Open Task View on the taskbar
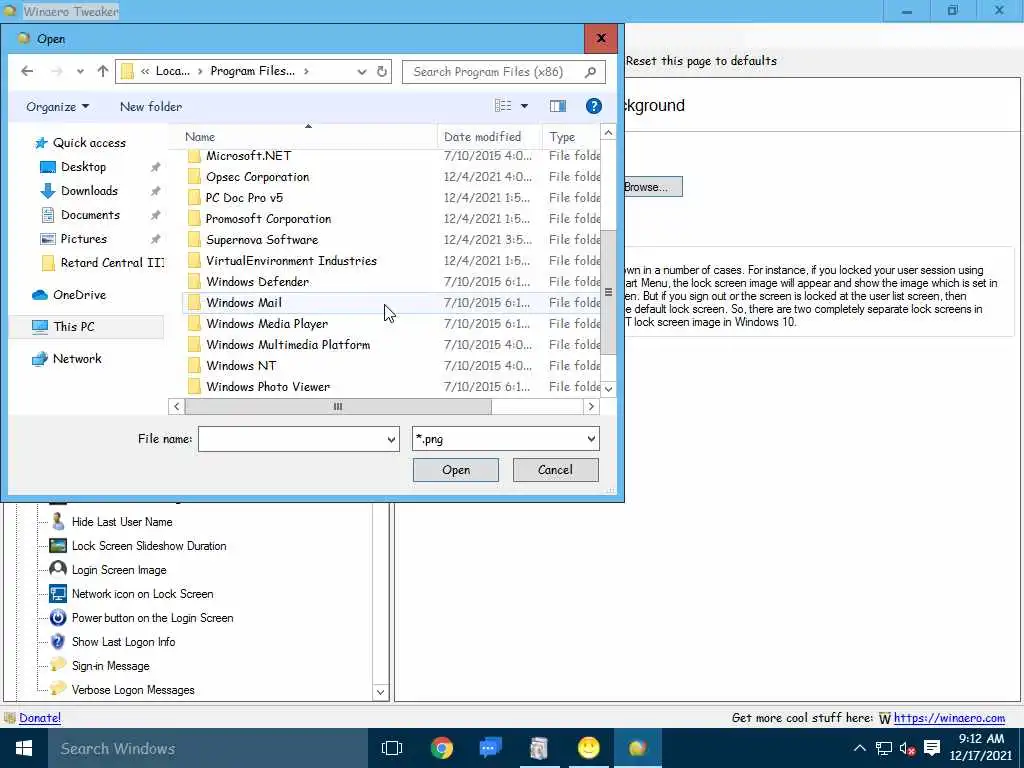 (392, 748)
